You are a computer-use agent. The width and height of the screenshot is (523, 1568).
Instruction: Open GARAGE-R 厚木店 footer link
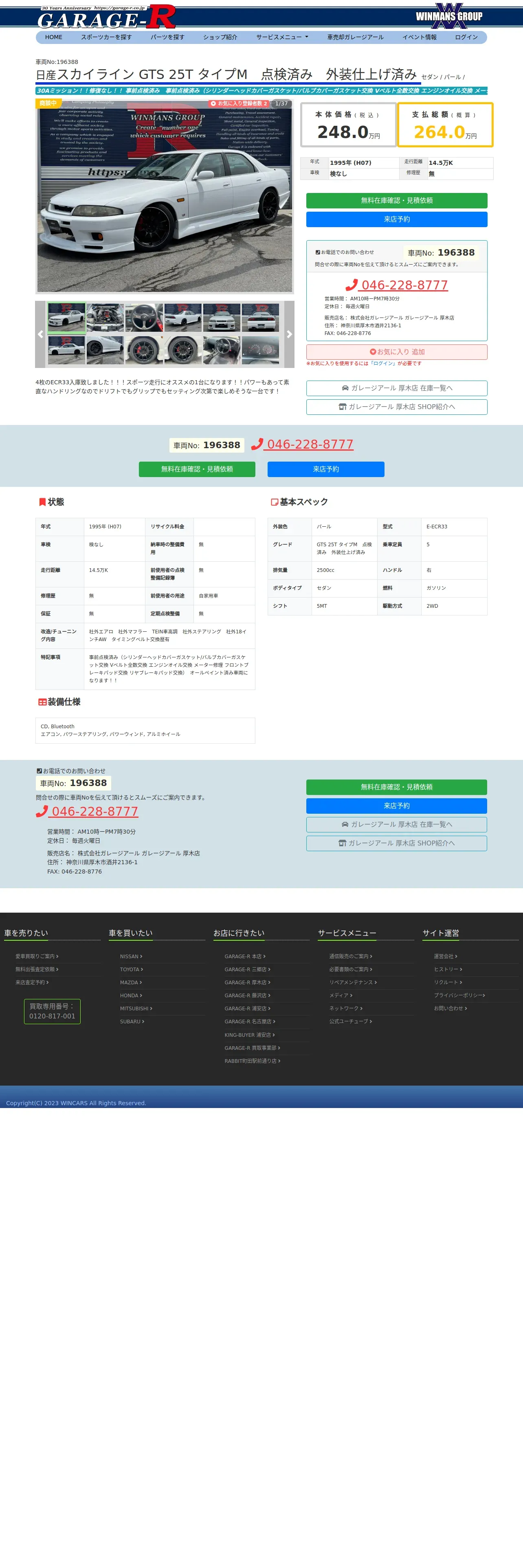click(247, 982)
